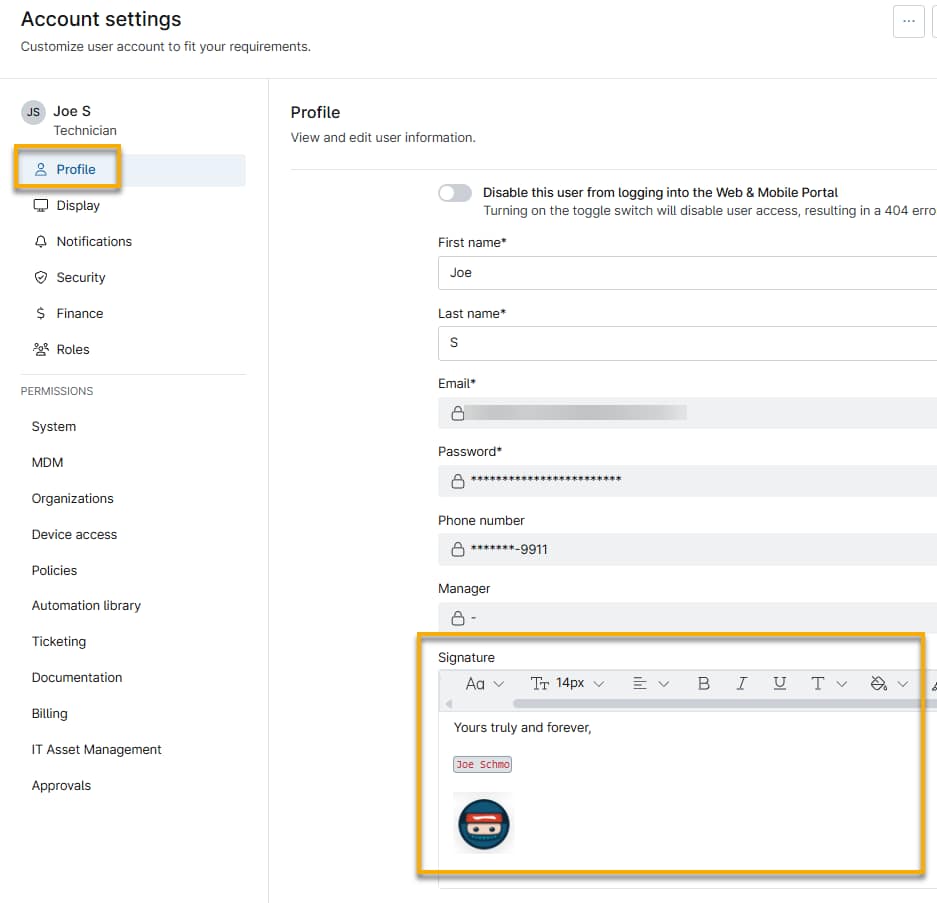Open IT Asset Management permissions
The height and width of the screenshot is (903, 937).
(x=96, y=749)
